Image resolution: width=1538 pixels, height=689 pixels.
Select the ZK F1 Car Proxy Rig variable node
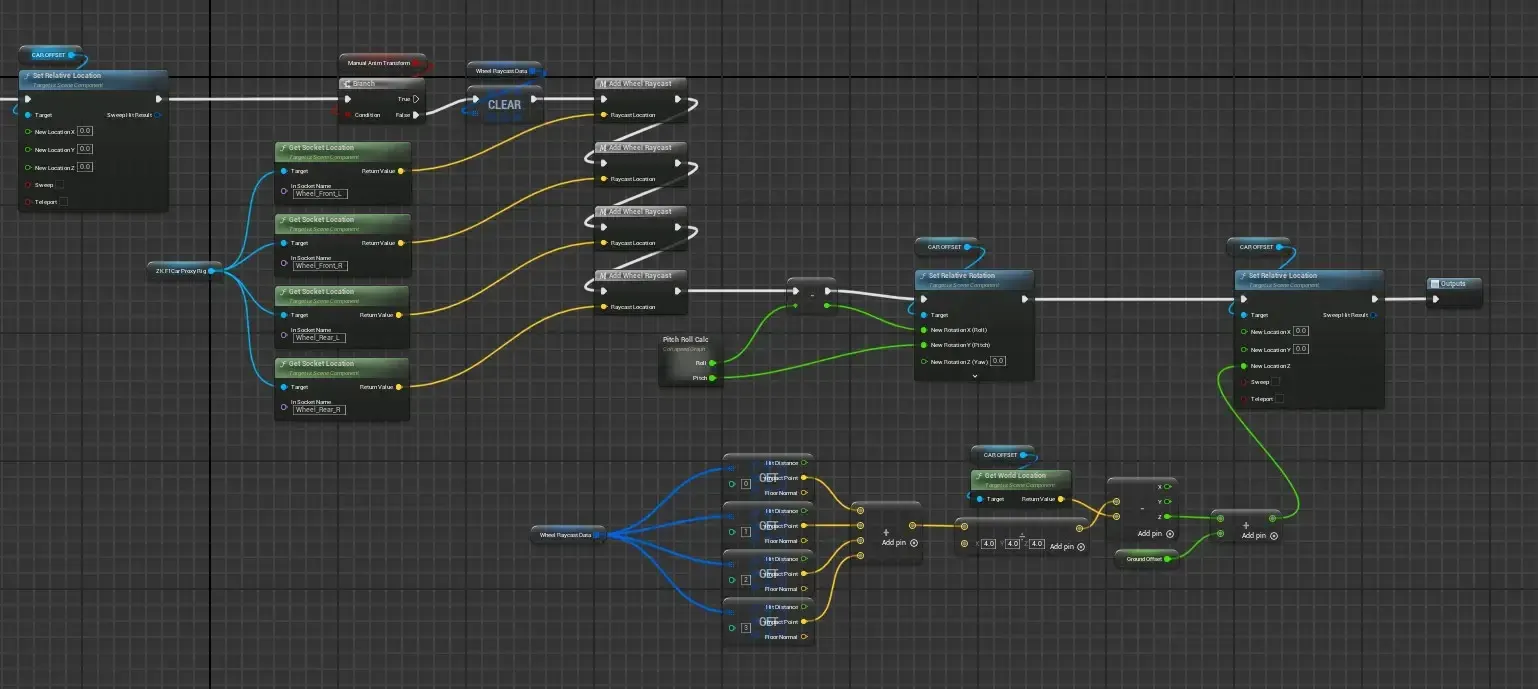coord(185,270)
